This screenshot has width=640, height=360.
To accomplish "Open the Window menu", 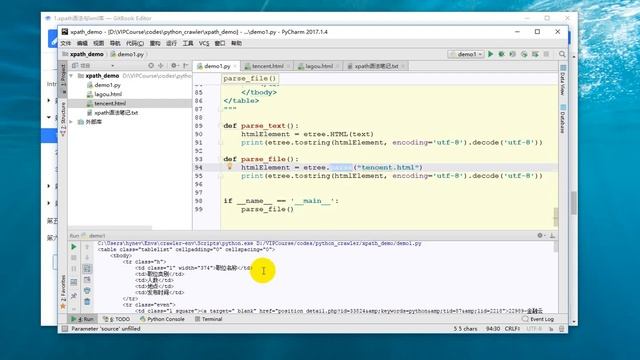I will point(220,43).
